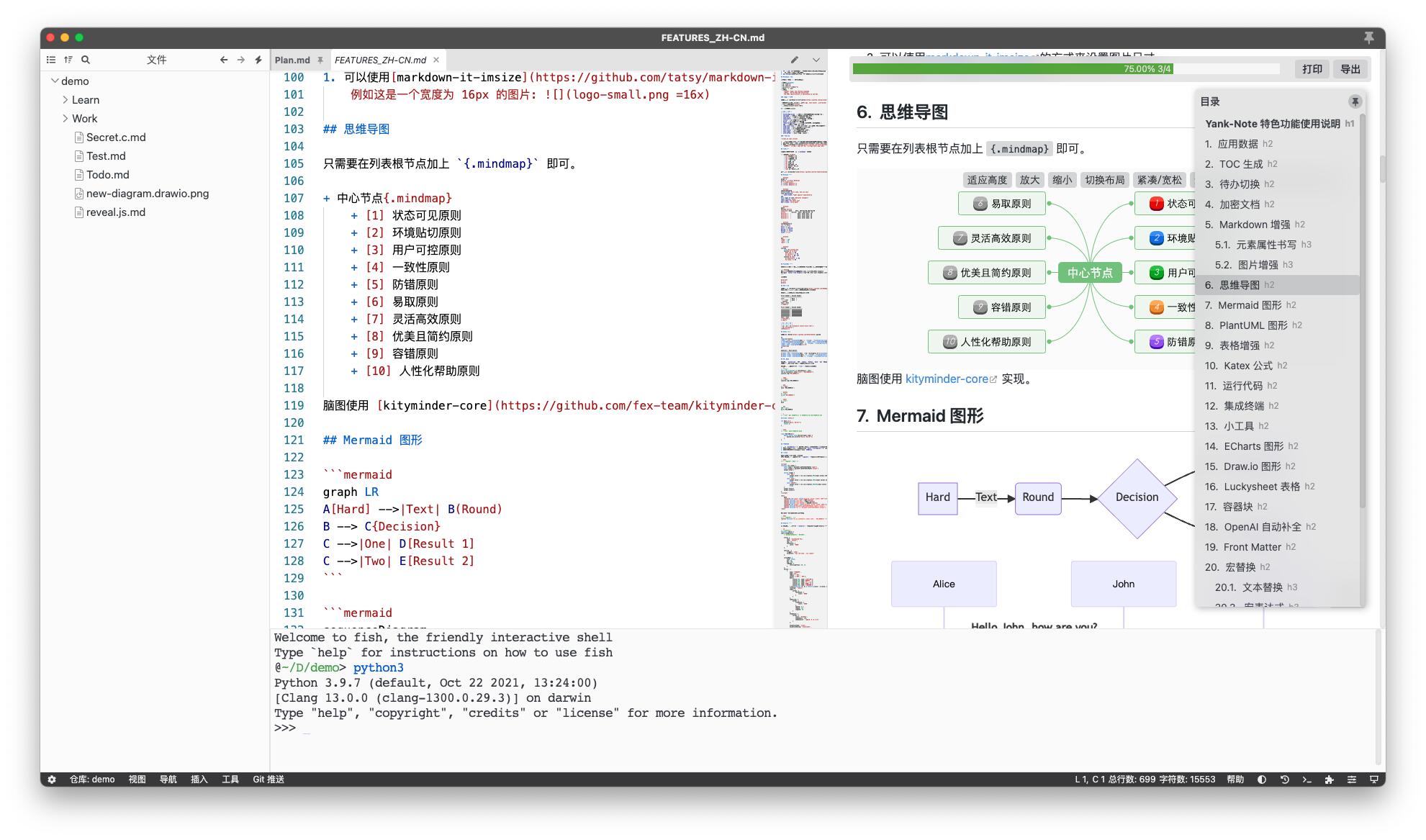This screenshot has height=840, width=1426.
Task: Jump to 6. 思维导图 in outline
Action: point(1278,285)
